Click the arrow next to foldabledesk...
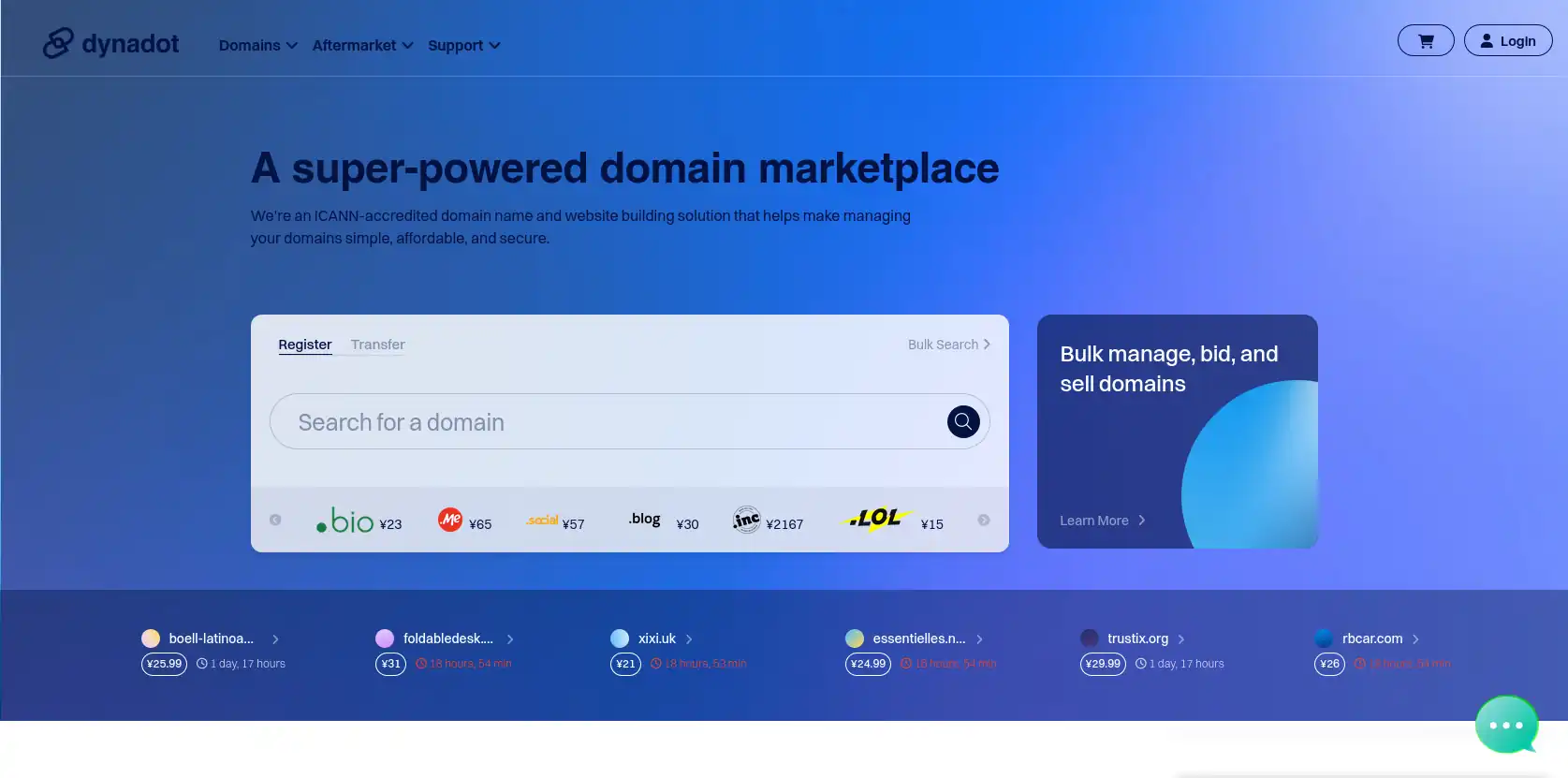Screen dimensions: 1568x778 click(x=510, y=639)
